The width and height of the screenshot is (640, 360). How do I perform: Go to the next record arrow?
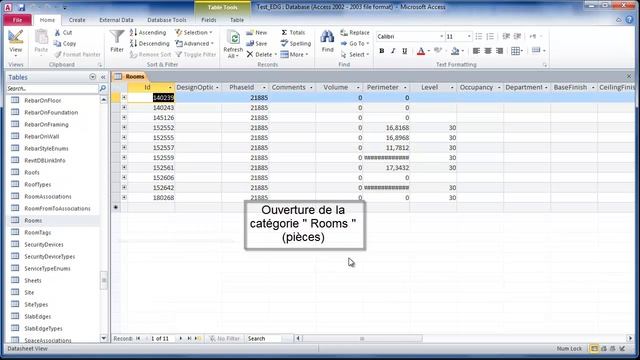click(x=181, y=338)
